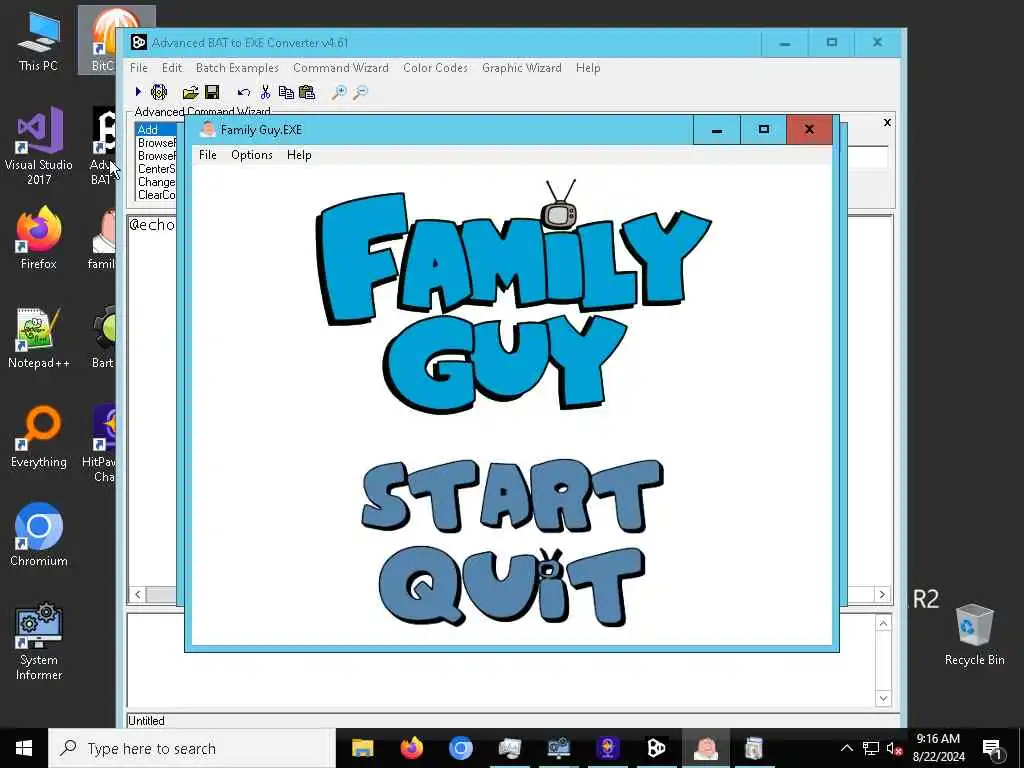Open Help menu in BAT to EXE Converter
This screenshot has width=1024, height=768.
point(588,68)
